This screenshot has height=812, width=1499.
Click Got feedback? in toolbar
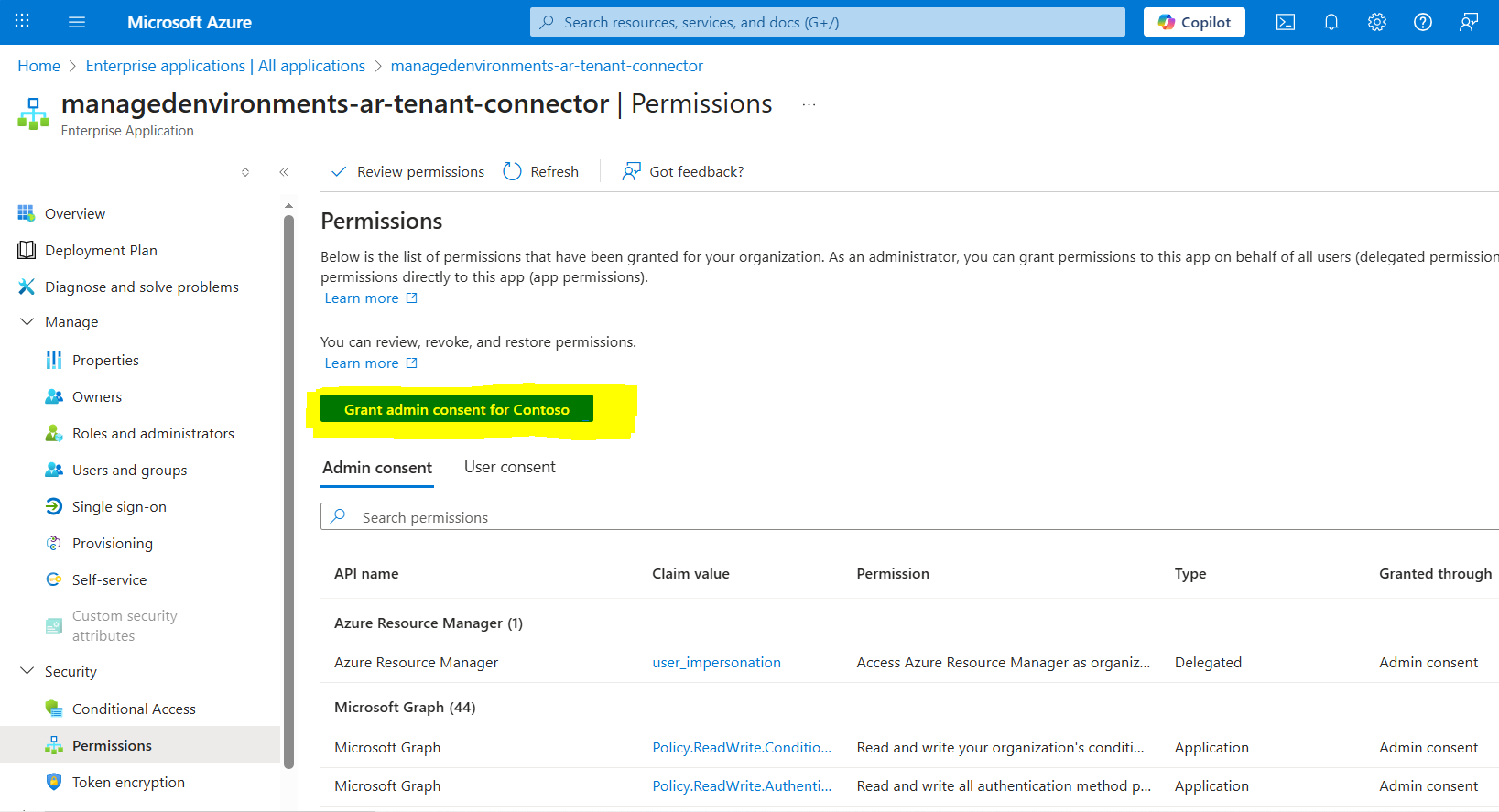coord(683,172)
